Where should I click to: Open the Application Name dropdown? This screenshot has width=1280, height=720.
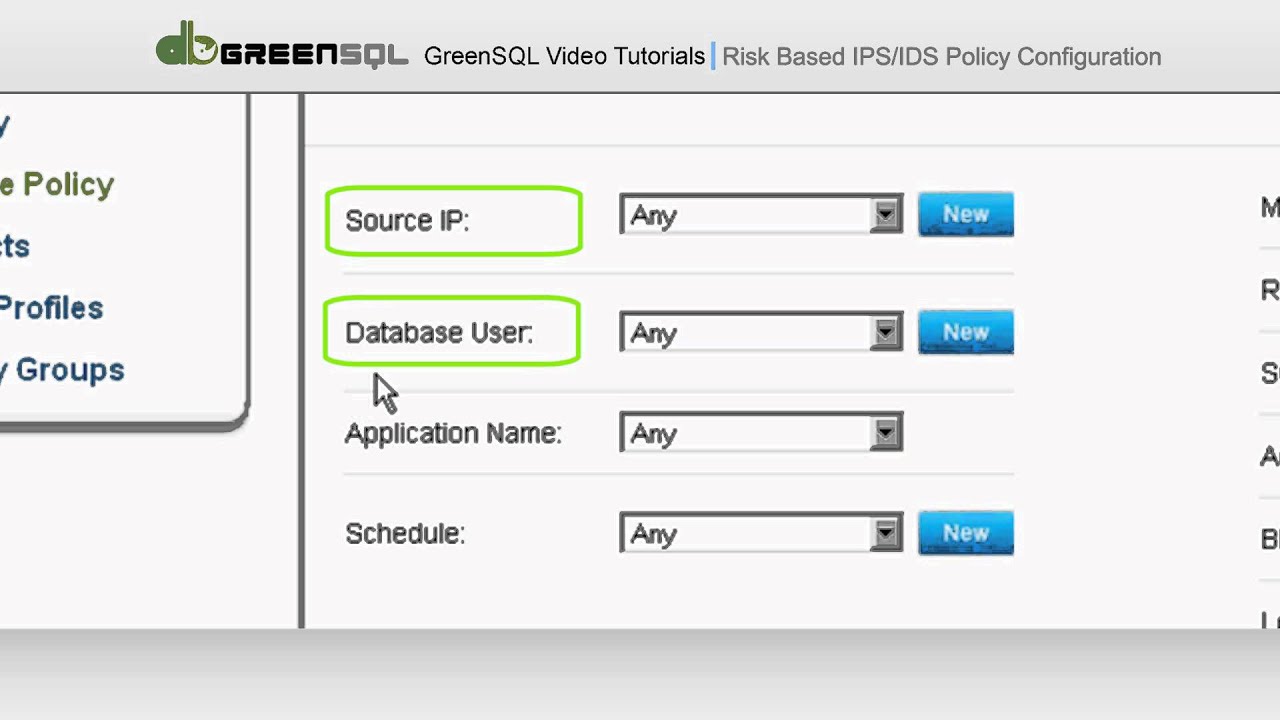pos(761,433)
